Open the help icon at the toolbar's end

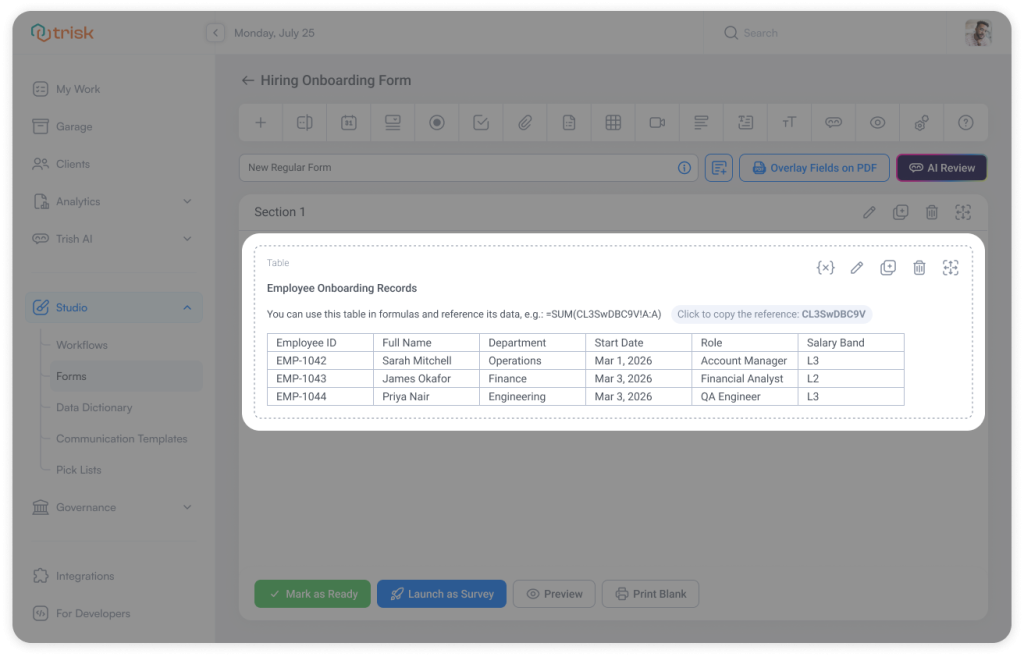(964, 122)
